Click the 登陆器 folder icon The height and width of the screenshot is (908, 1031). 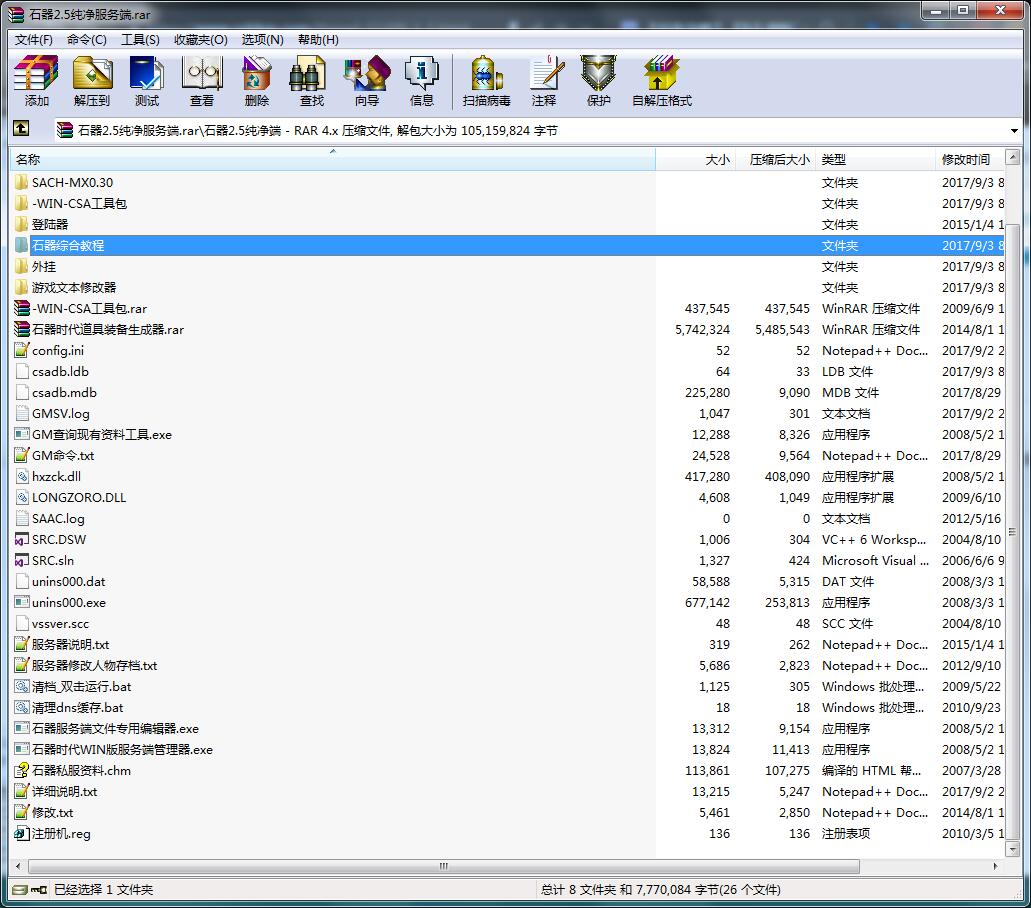tap(22, 224)
